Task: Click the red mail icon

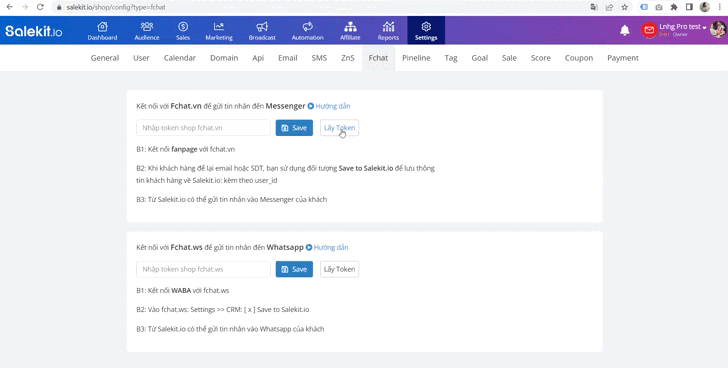Action: [649, 30]
